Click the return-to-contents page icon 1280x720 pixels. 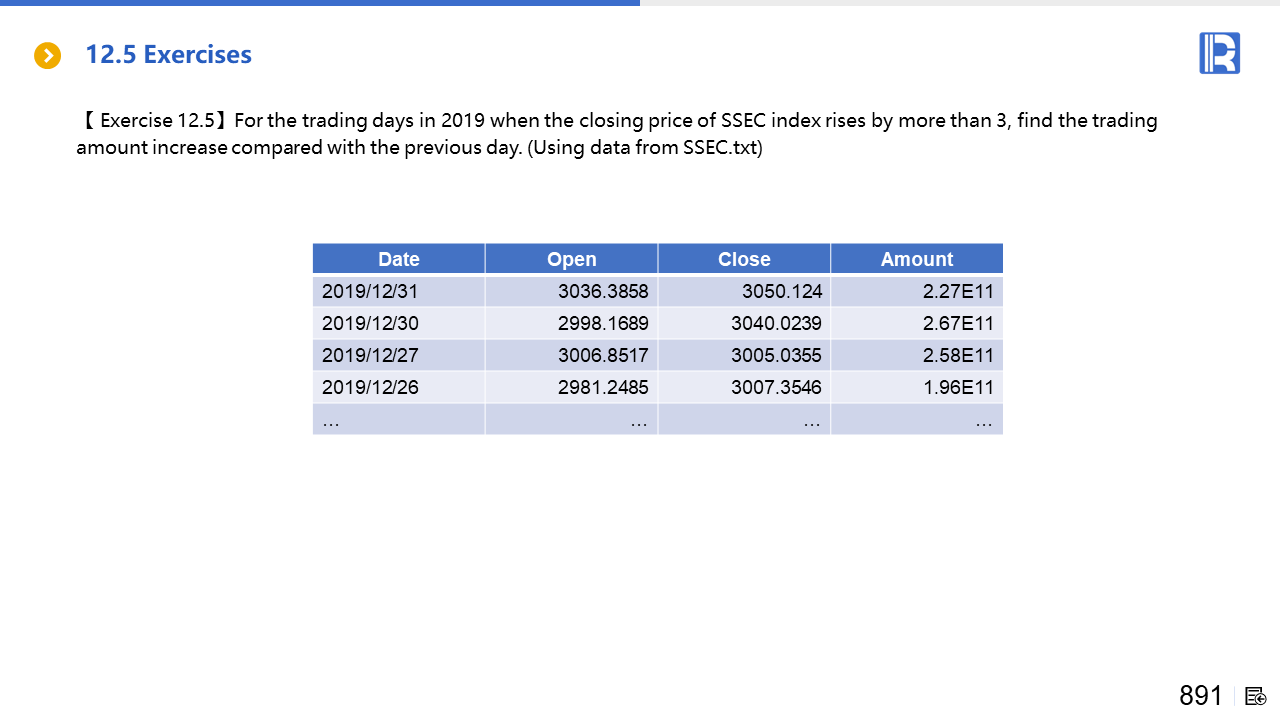[1256, 696]
